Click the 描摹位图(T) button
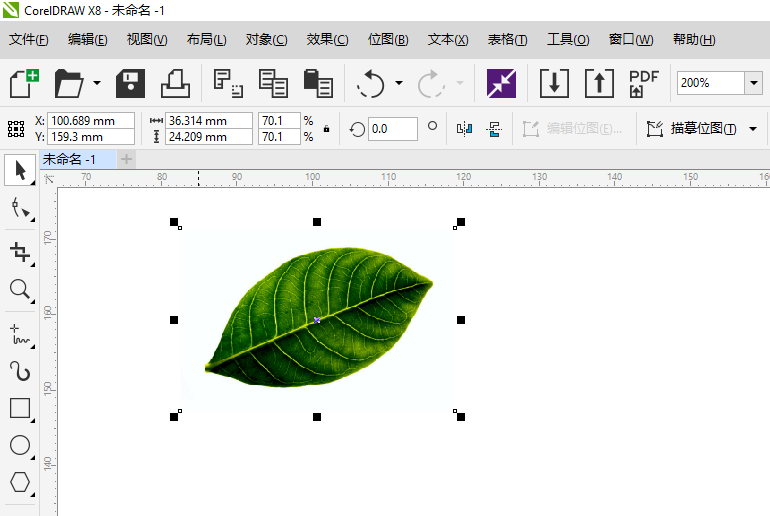 [693, 129]
